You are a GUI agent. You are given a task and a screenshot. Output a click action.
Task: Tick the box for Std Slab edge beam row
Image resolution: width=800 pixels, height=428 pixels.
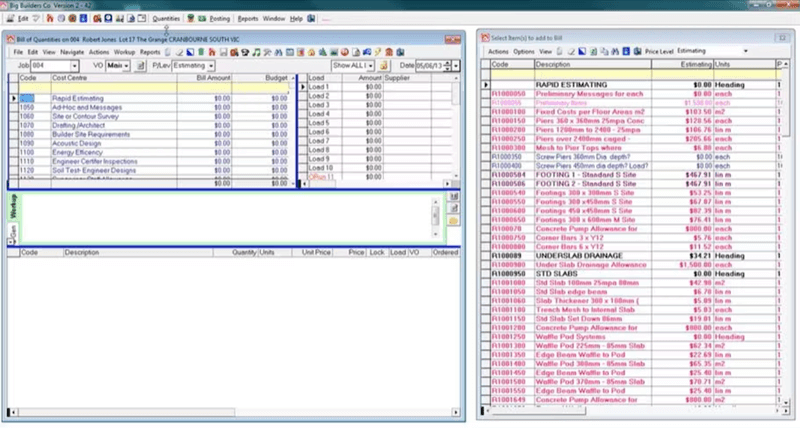(x=485, y=292)
